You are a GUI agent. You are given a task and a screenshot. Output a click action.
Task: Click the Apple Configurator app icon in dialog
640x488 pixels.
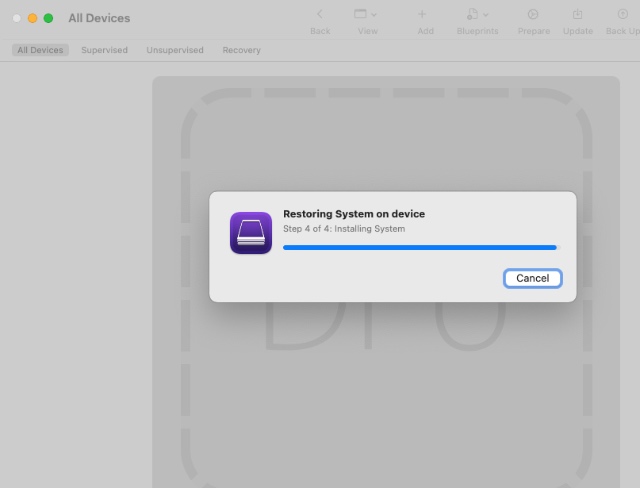tap(251, 233)
